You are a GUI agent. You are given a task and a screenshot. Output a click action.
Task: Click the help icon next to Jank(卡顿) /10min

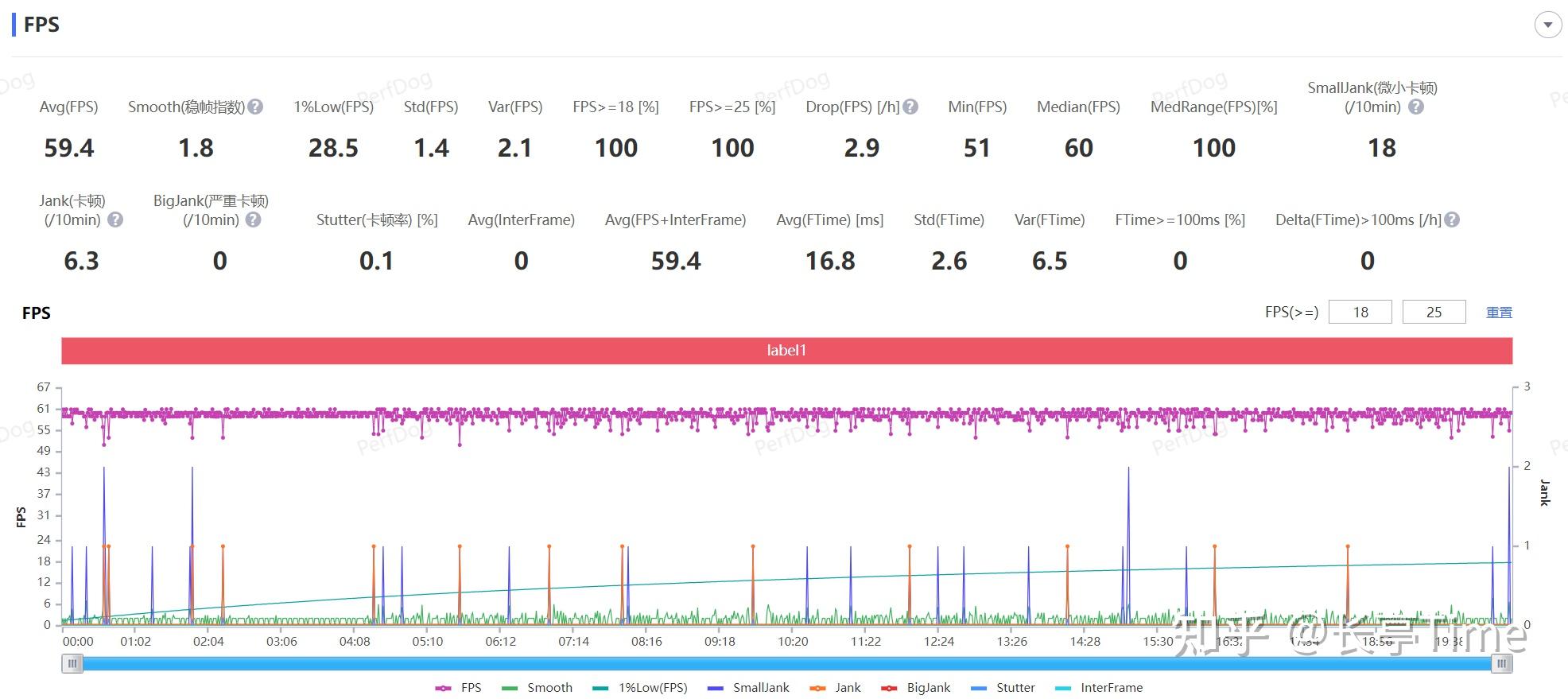[x=115, y=219]
